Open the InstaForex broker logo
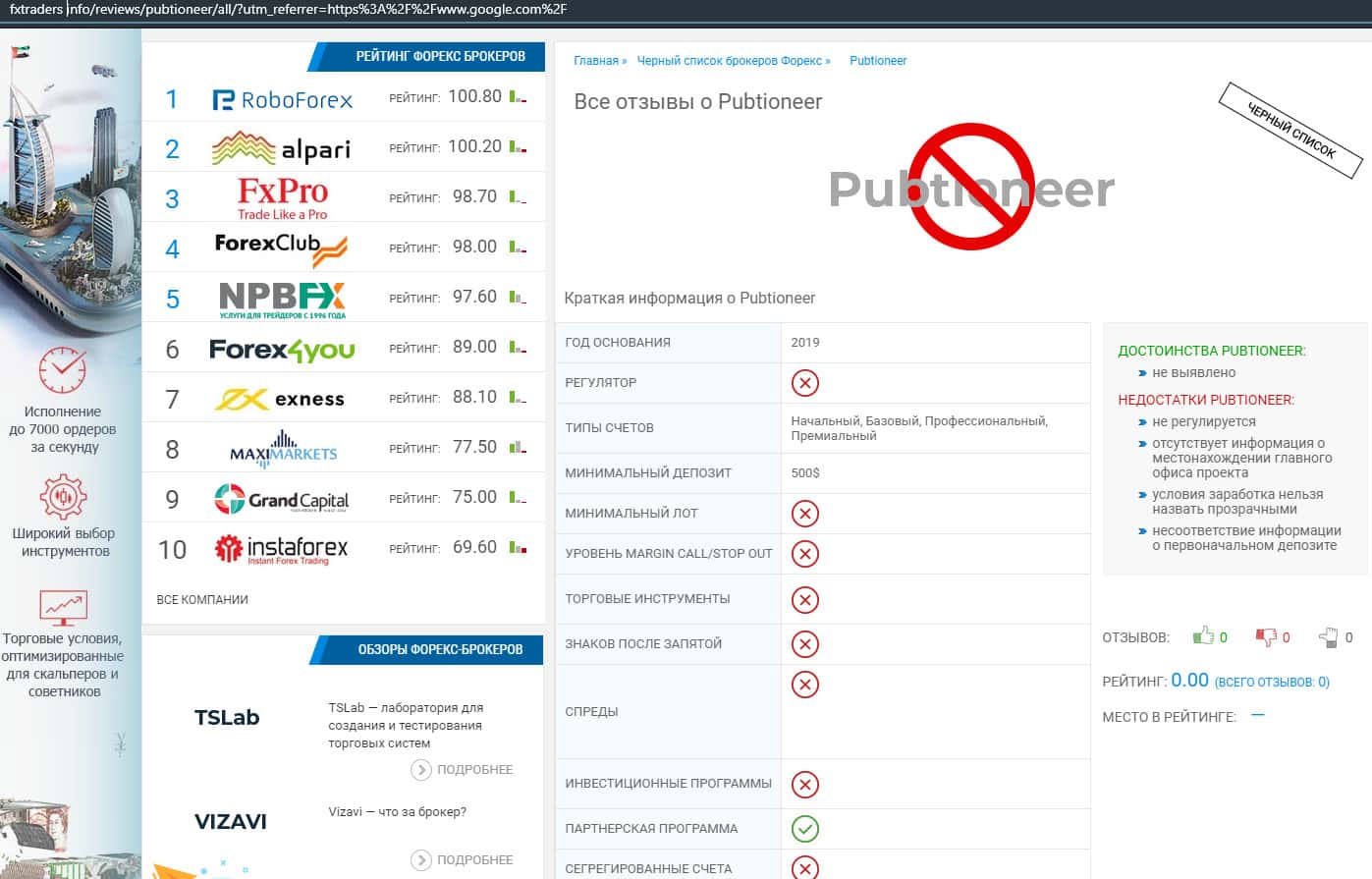Image resolution: width=1372 pixels, height=879 pixels. 281,549
